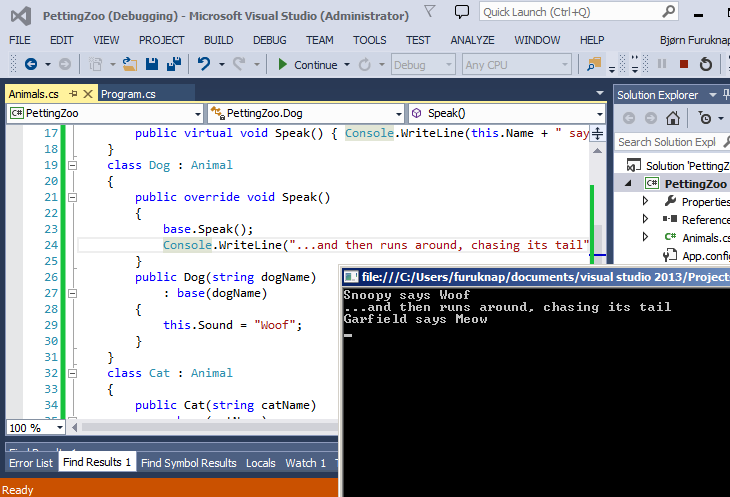Open the FILE menu

[20, 40]
